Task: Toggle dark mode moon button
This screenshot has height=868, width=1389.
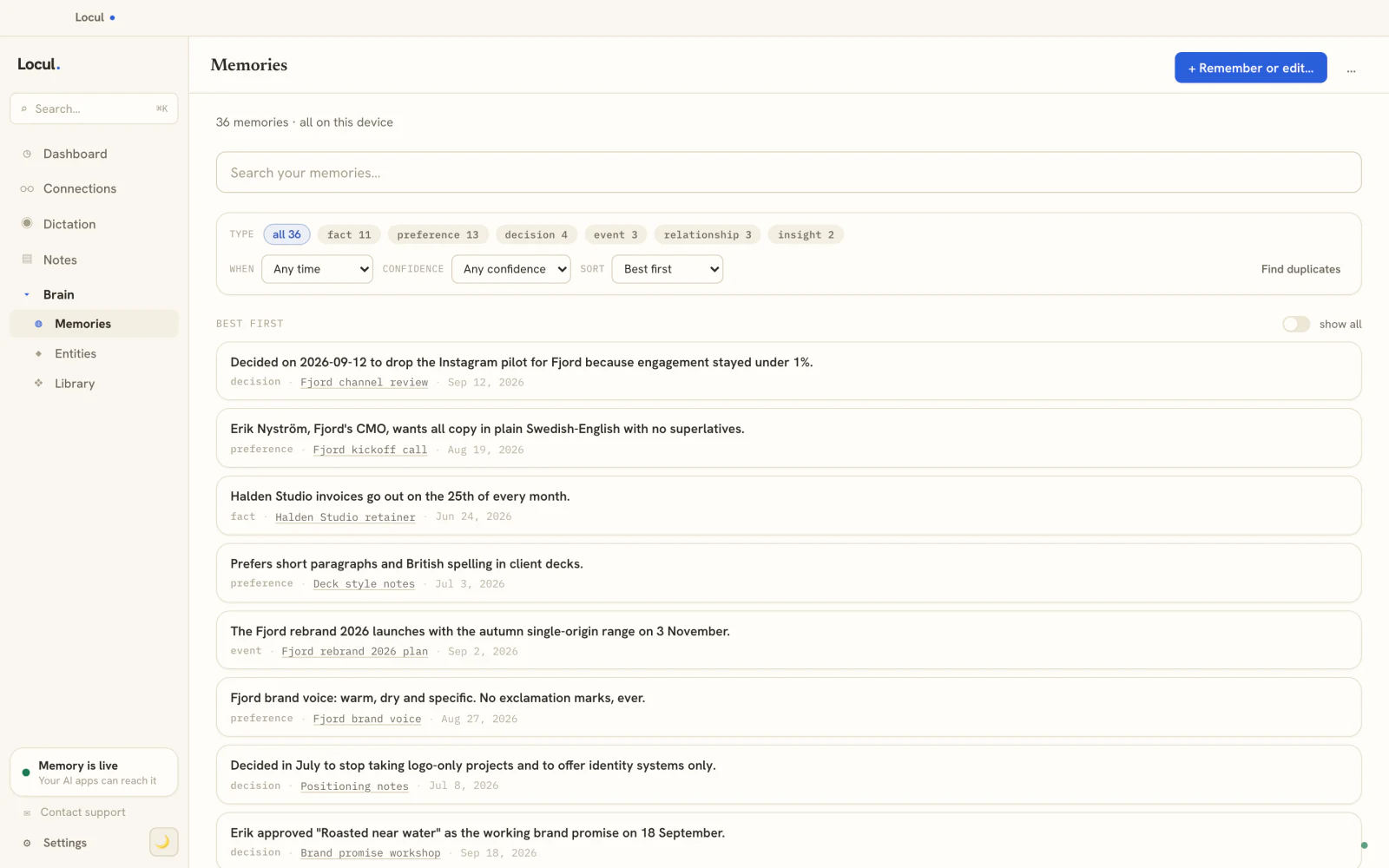Action: [x=163, y=842]
